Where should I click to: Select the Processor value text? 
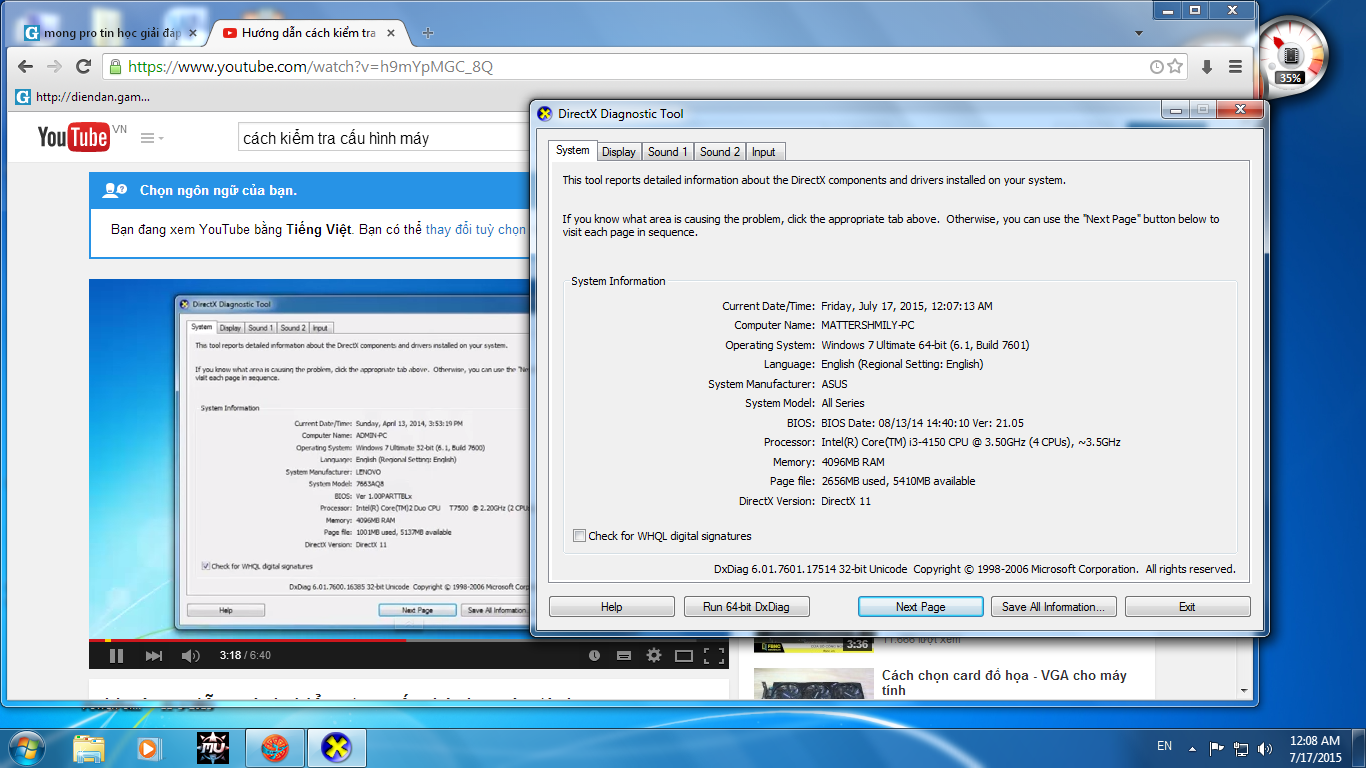tap(970, 442)
